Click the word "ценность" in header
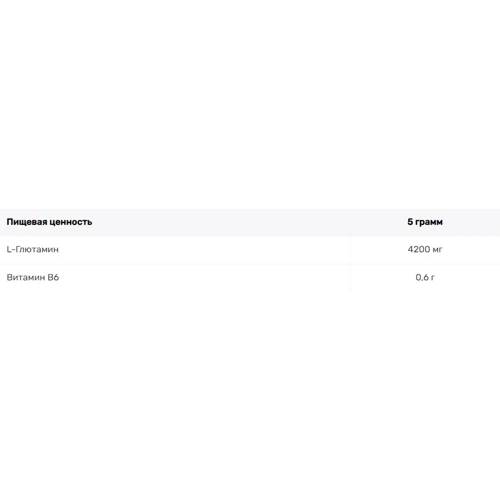This screenshot has width=500, height=500. 71,222
